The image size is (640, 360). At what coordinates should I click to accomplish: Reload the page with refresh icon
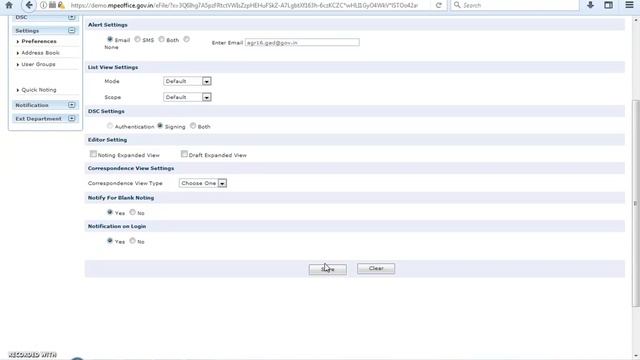point(439,5)
